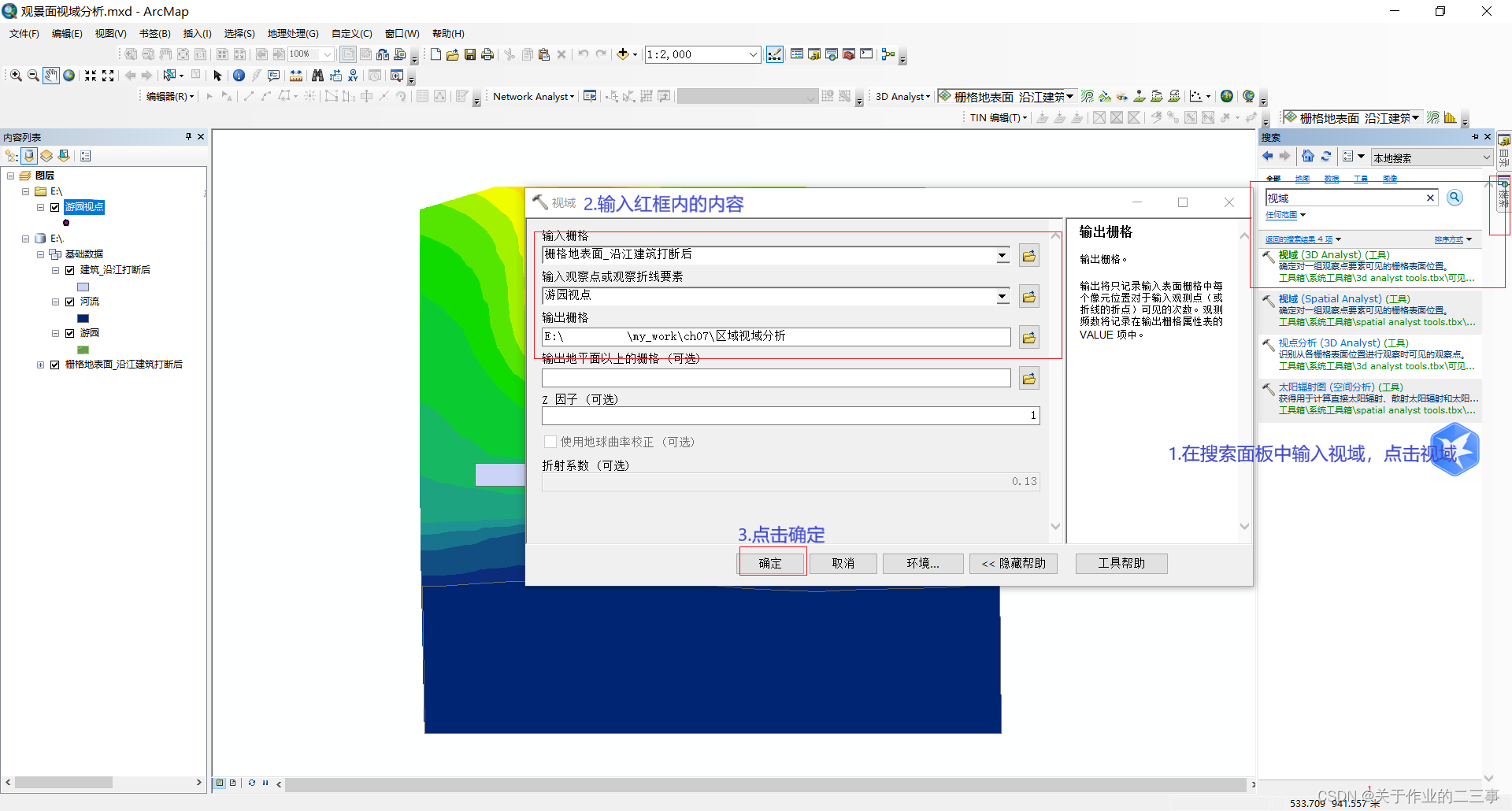1512x811 pixels.
Task: Browse for input raster folder icon
Action: tap(1029, 256)
